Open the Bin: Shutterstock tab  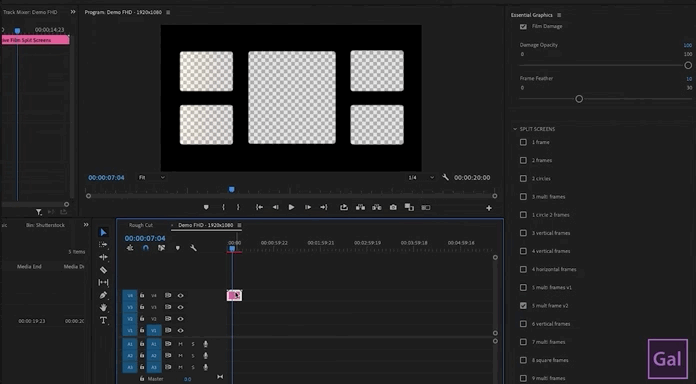45,225
